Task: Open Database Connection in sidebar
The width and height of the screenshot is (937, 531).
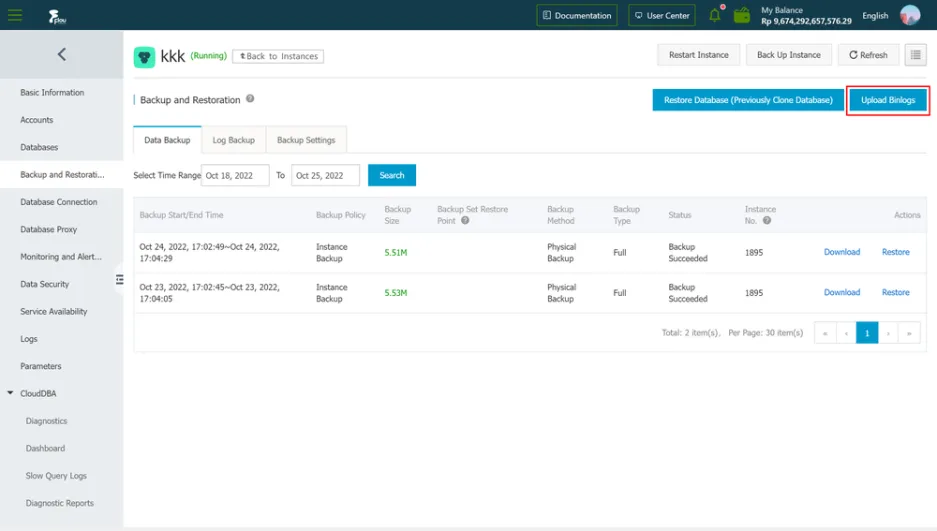Action: tap(59, 202)
